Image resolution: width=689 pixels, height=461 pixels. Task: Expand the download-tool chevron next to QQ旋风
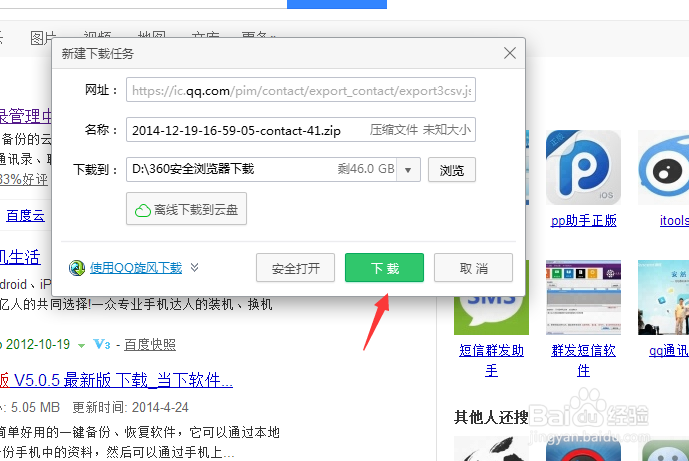coord(194,267)
